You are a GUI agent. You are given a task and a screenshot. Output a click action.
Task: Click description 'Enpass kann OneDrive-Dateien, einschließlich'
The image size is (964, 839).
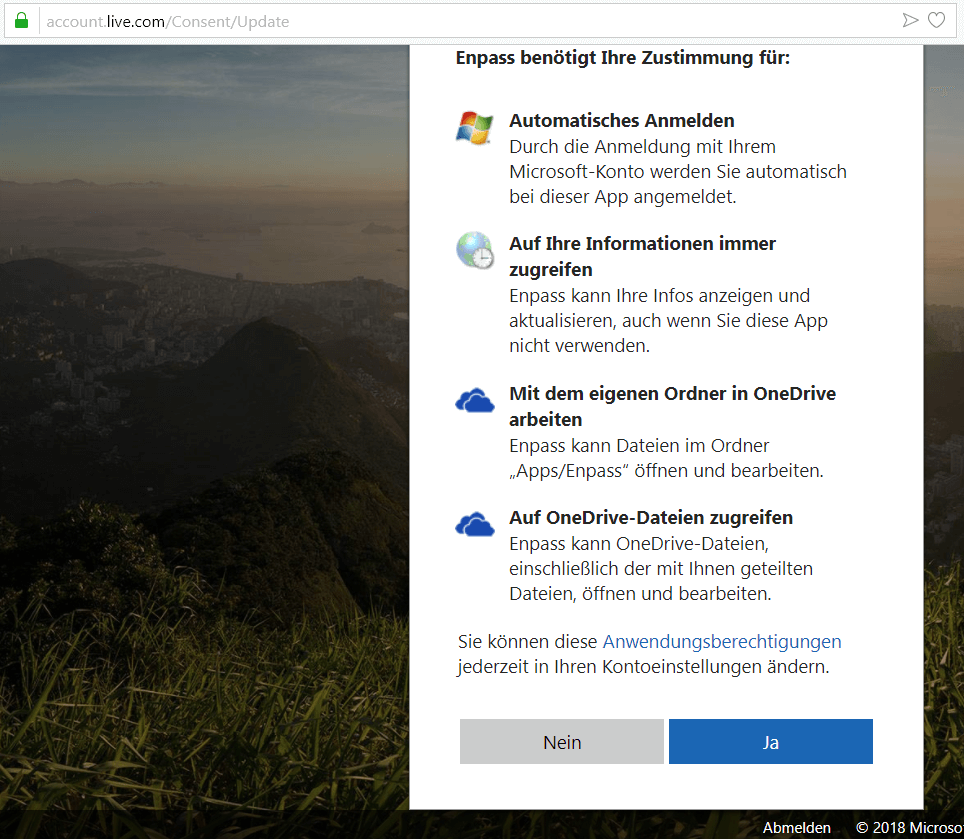661,569
